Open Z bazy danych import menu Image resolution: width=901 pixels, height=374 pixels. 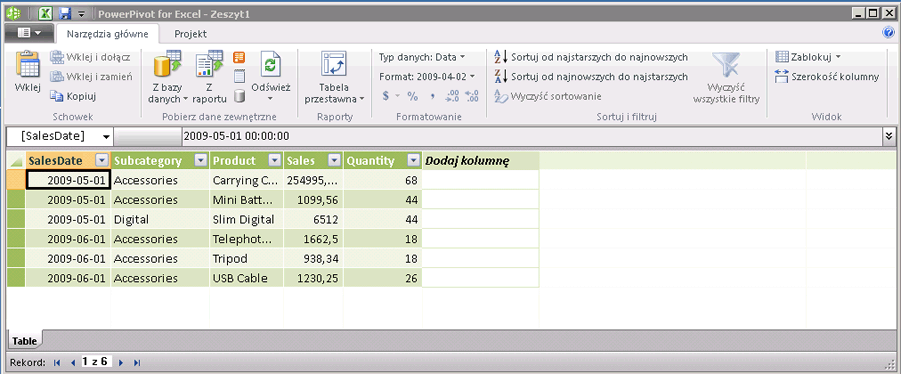(x=167, y=78)
